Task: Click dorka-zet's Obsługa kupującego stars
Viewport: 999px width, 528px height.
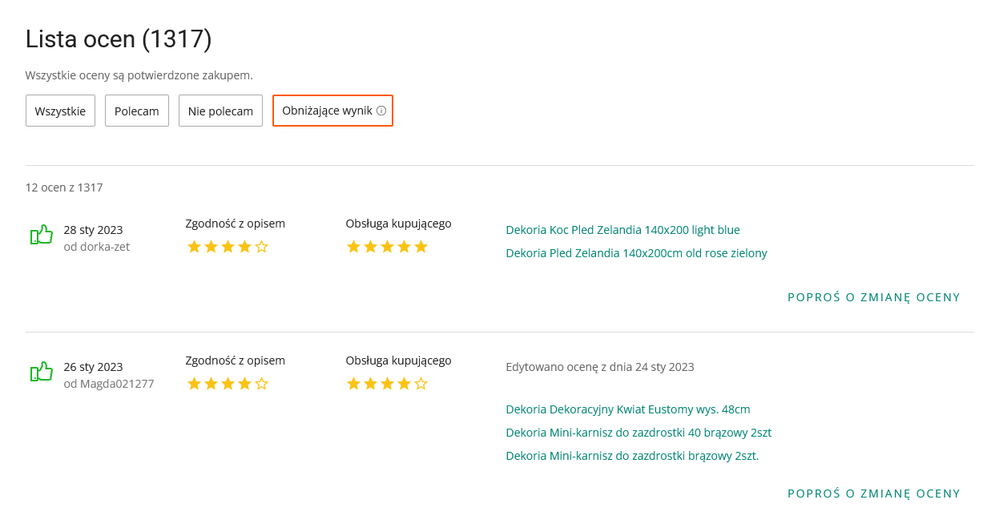Action: point(387,247)
